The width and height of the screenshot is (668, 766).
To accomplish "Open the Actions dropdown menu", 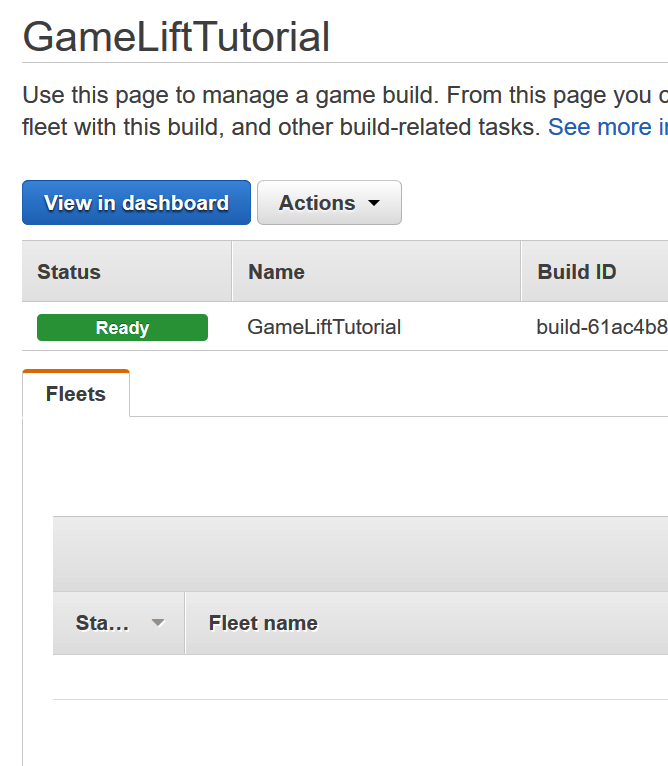I will pyautogui.click(x=318, y=203).
